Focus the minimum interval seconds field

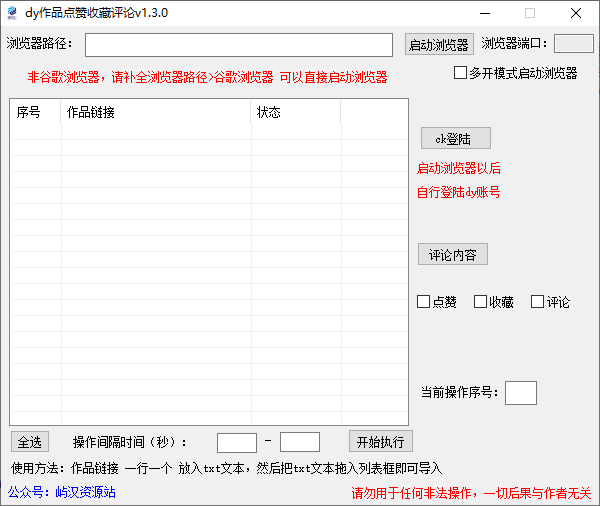pyautogui.click(x=236, y=442)
